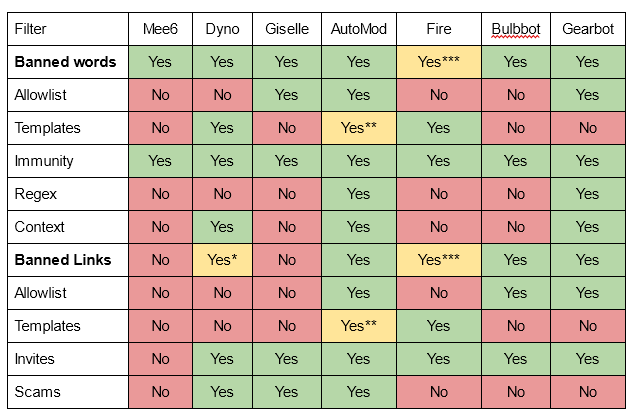The width and height of the screenshot is (641, 415).
Task: Click the yellow Yes* cell under Dyno
Action: (222, 260)
